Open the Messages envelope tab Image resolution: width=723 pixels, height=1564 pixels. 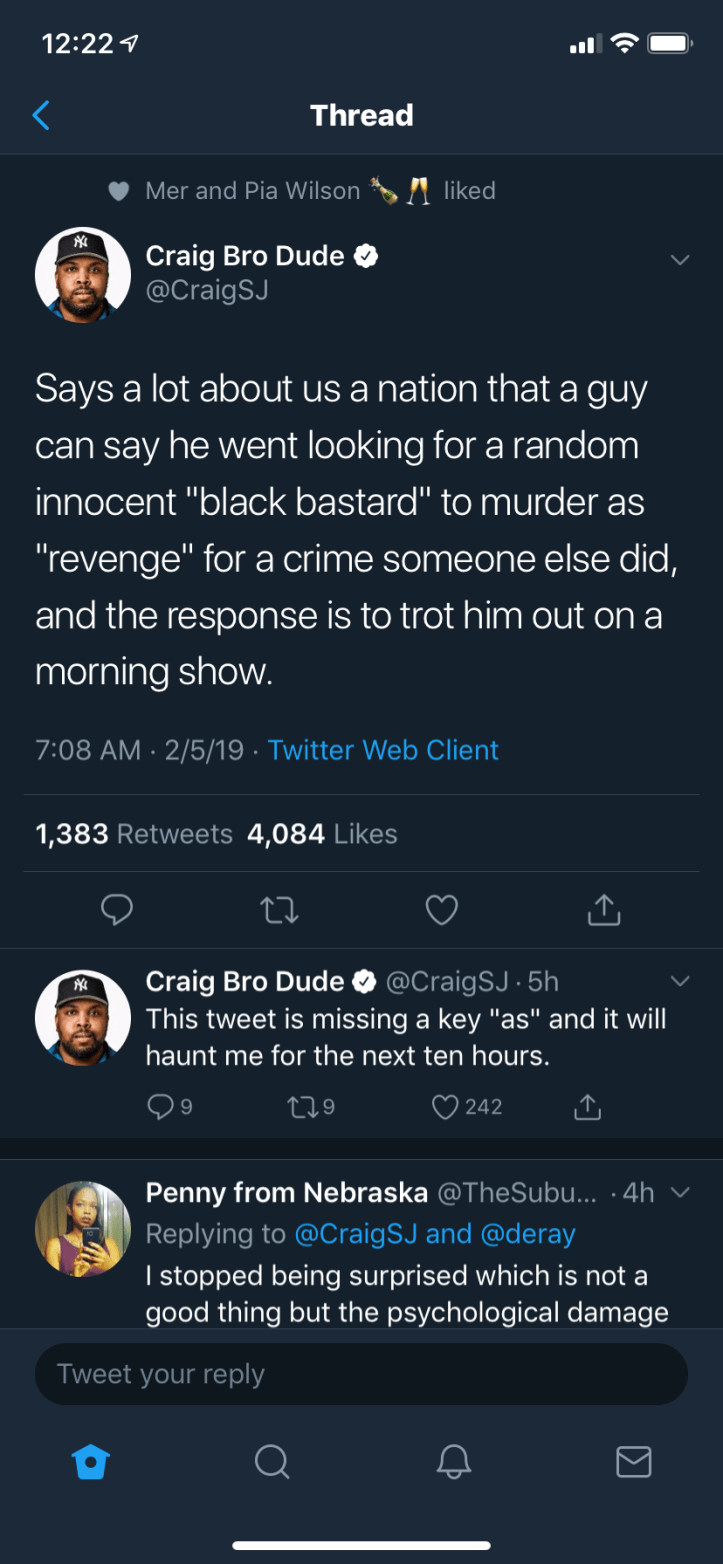pos(633,1462)
